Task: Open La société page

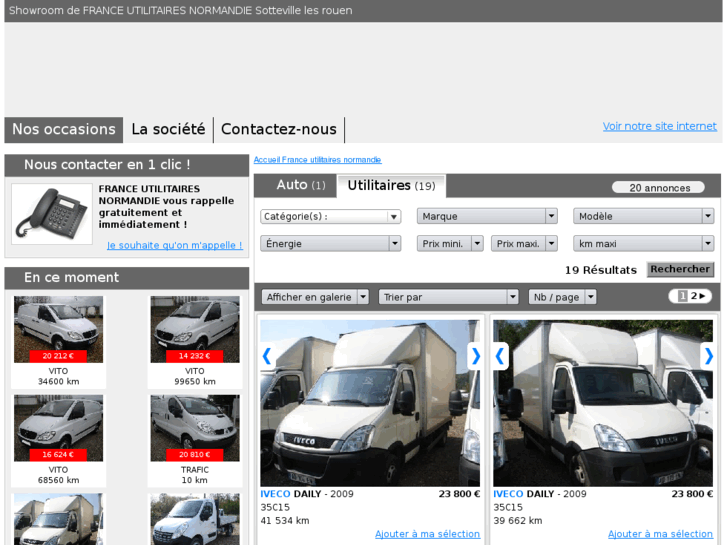Action: 168,129
